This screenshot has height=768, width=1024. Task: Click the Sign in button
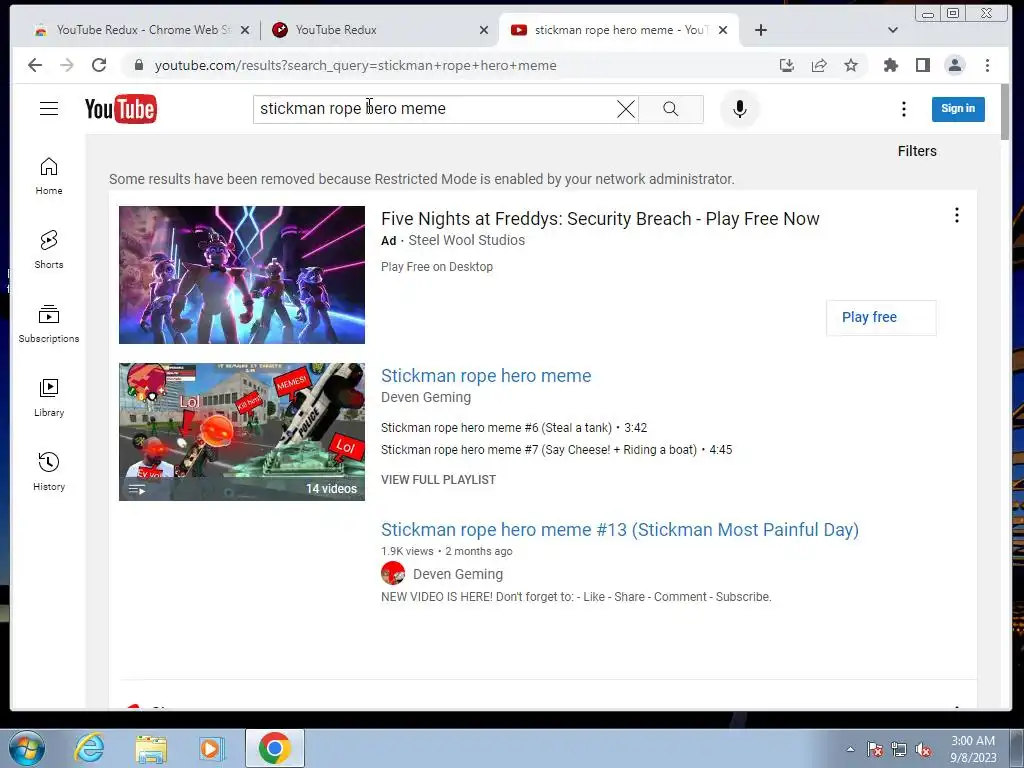pos(958,109)
